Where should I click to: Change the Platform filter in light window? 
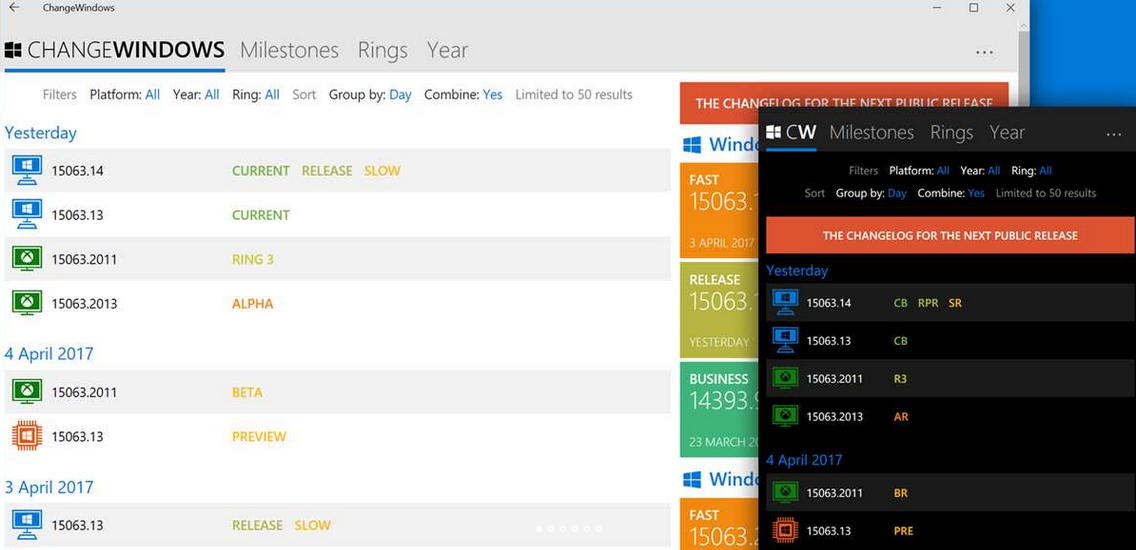point(125,95)
